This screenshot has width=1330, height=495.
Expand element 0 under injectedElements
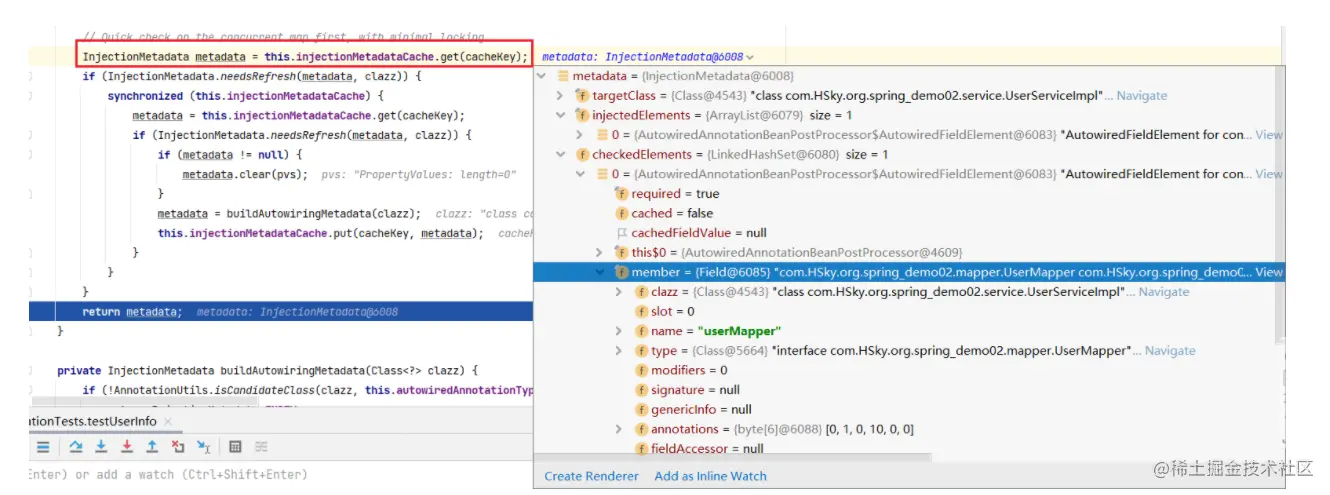coord(580,135)
